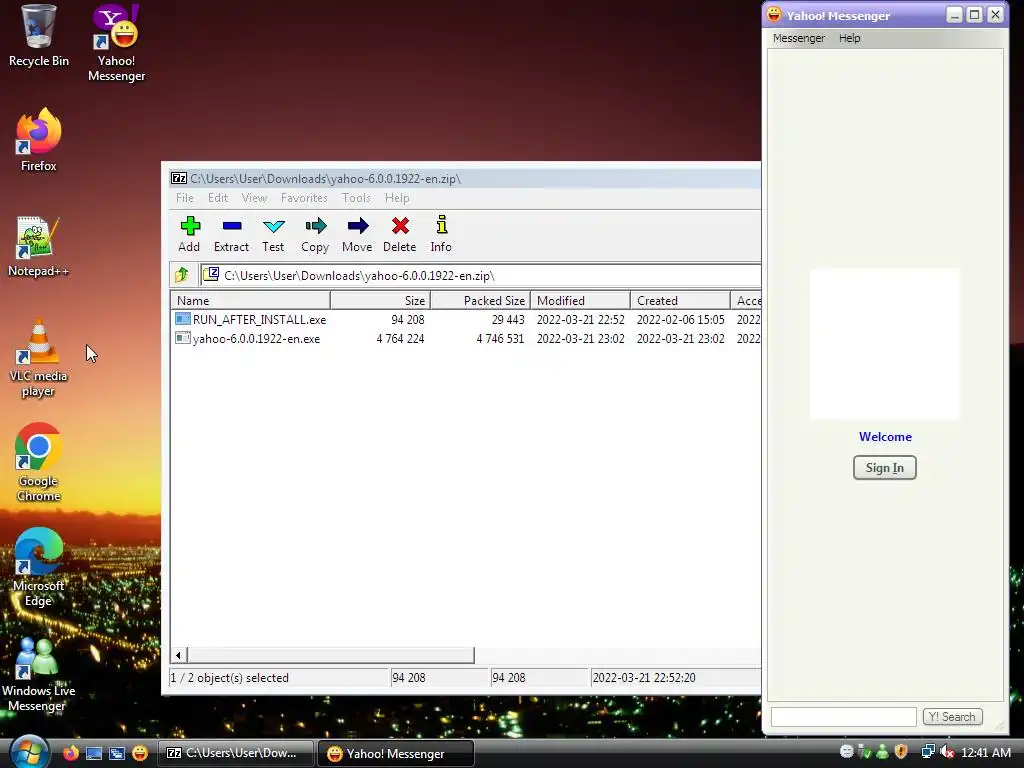Click the Y! Search button
The image size is (1024, 768).
click(x=953, y=716)
